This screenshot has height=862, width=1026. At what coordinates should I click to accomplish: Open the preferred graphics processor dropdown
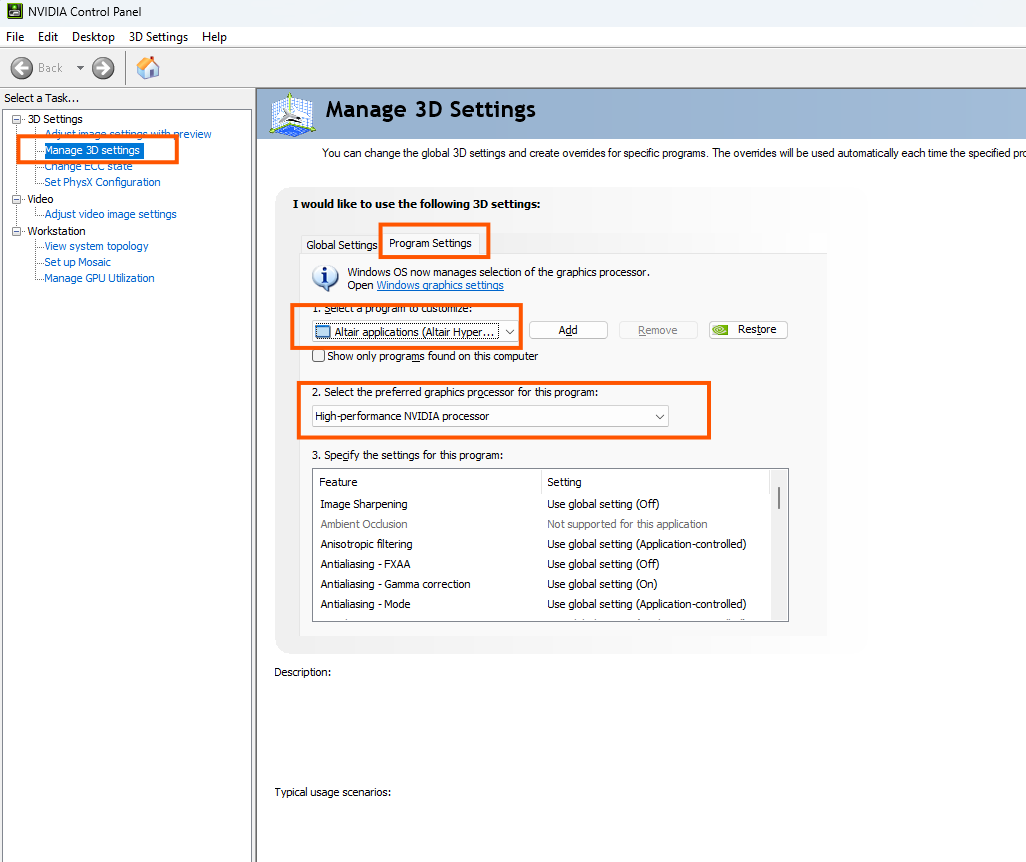(x=490, y=416)
